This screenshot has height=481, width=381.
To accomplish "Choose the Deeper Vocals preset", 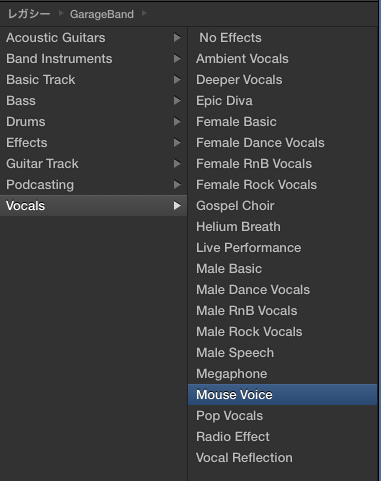I will tap(283, 80).
